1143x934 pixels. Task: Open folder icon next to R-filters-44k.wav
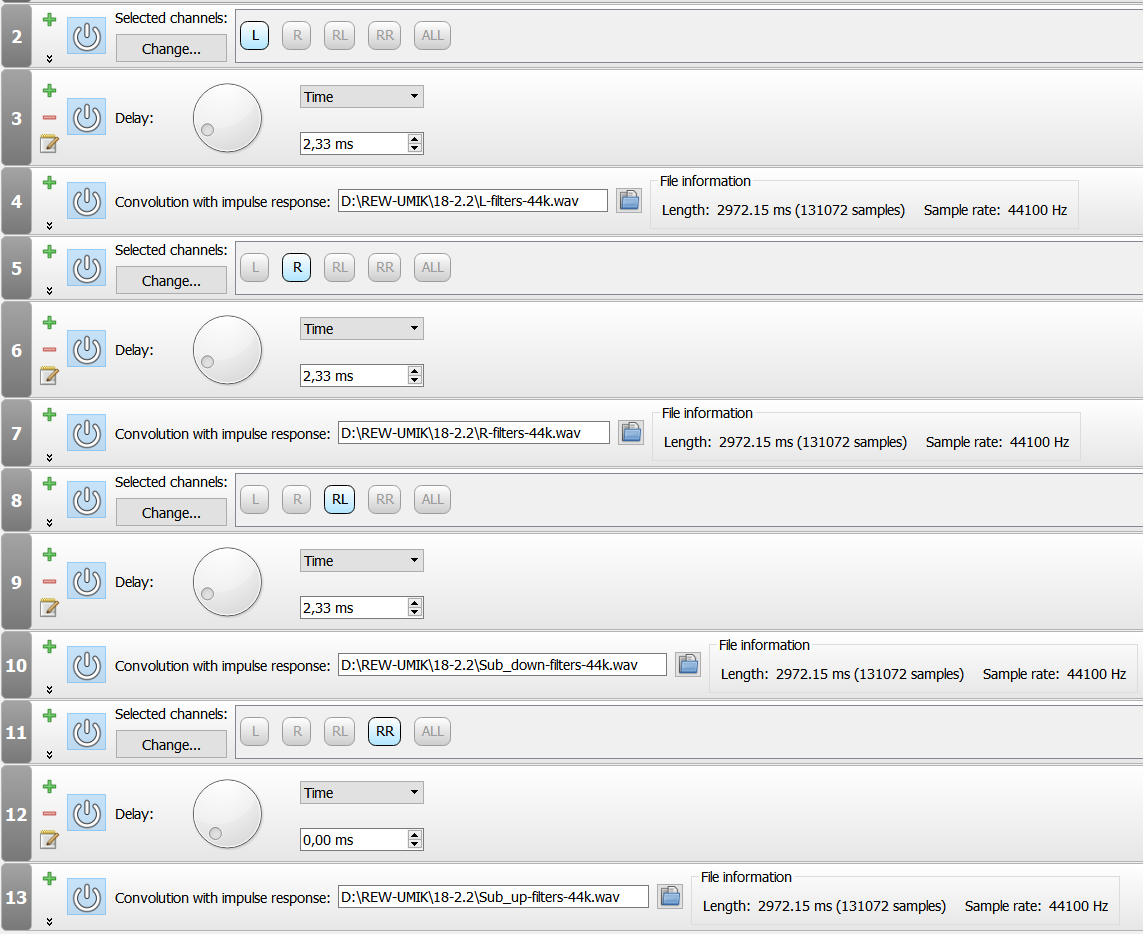tap(630, 433)
